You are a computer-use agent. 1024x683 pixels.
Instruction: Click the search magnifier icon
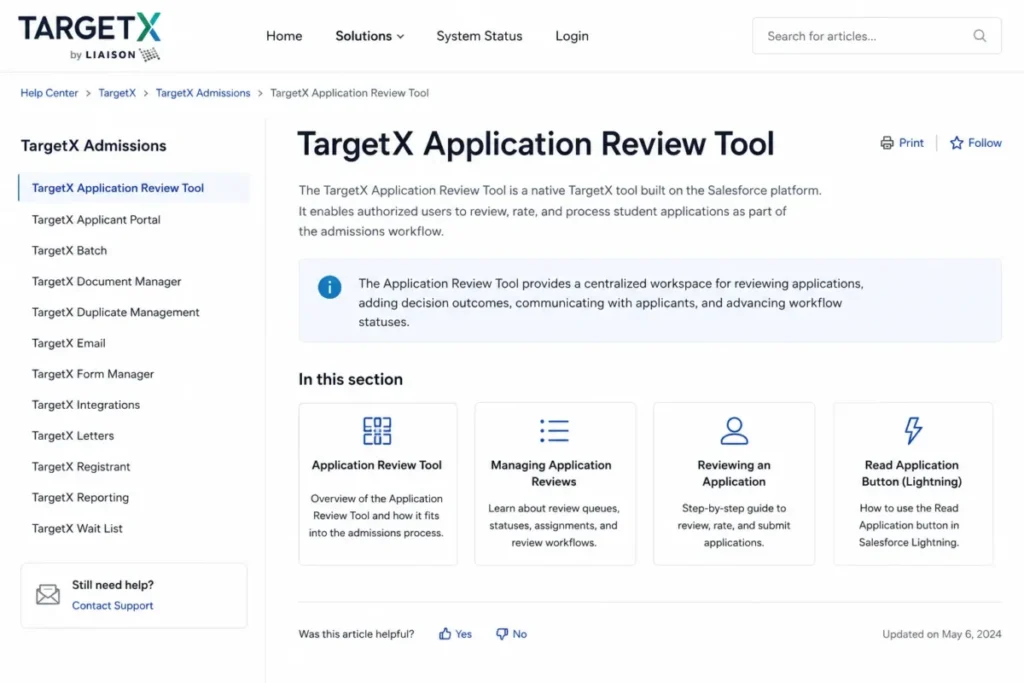click(x=979, y=36)
